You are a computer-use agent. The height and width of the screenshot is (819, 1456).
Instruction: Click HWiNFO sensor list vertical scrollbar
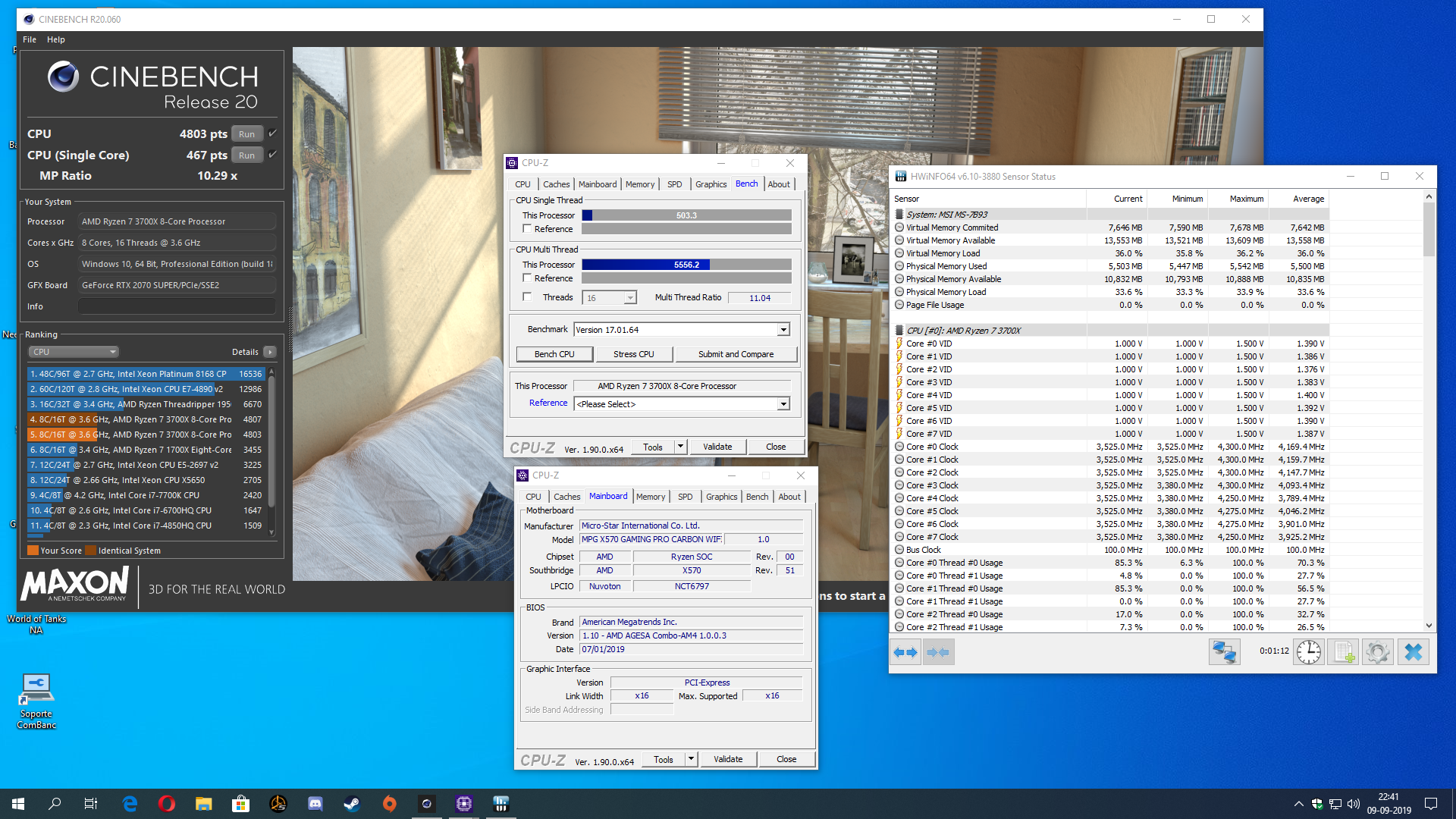click(1429, 412)
